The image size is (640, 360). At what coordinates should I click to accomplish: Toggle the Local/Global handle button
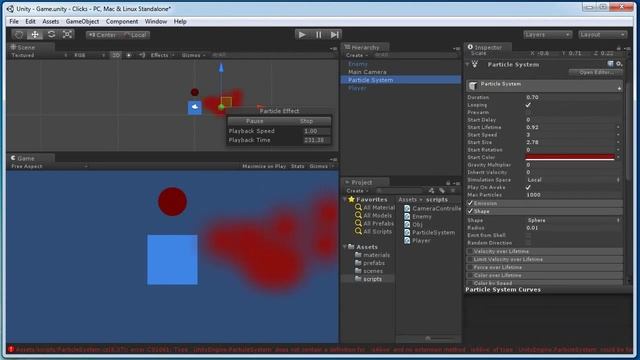point(135,35)
